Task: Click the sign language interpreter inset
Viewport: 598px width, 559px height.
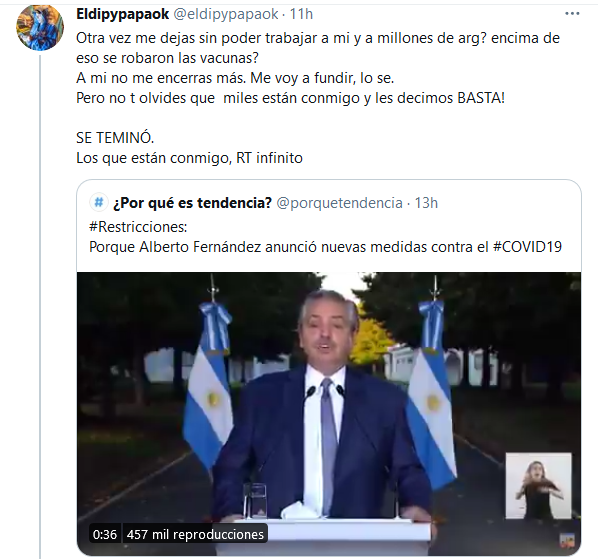Action: point(539,486)
